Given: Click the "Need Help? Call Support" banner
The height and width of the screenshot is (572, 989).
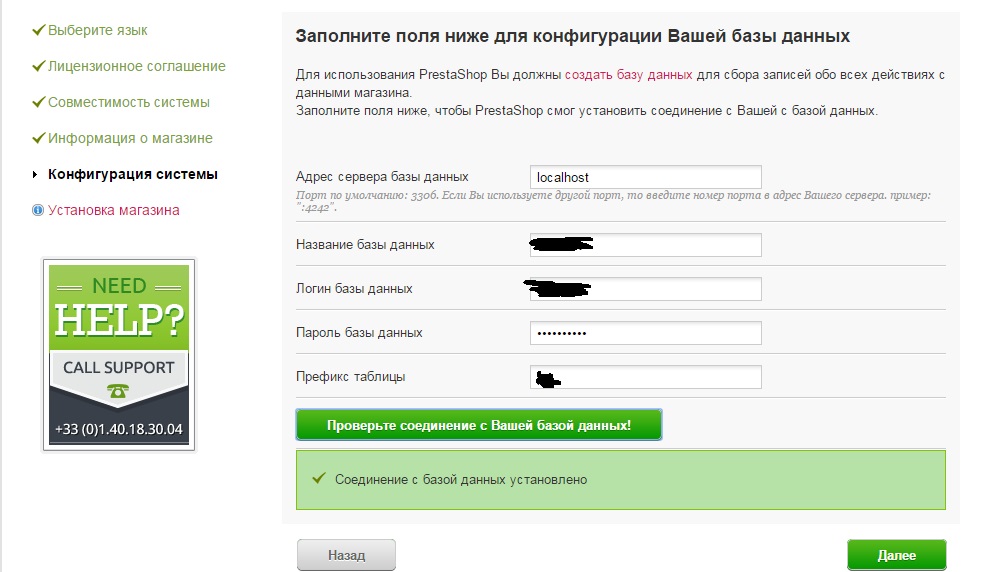Looking at the screenshot, I should (118, 354).
